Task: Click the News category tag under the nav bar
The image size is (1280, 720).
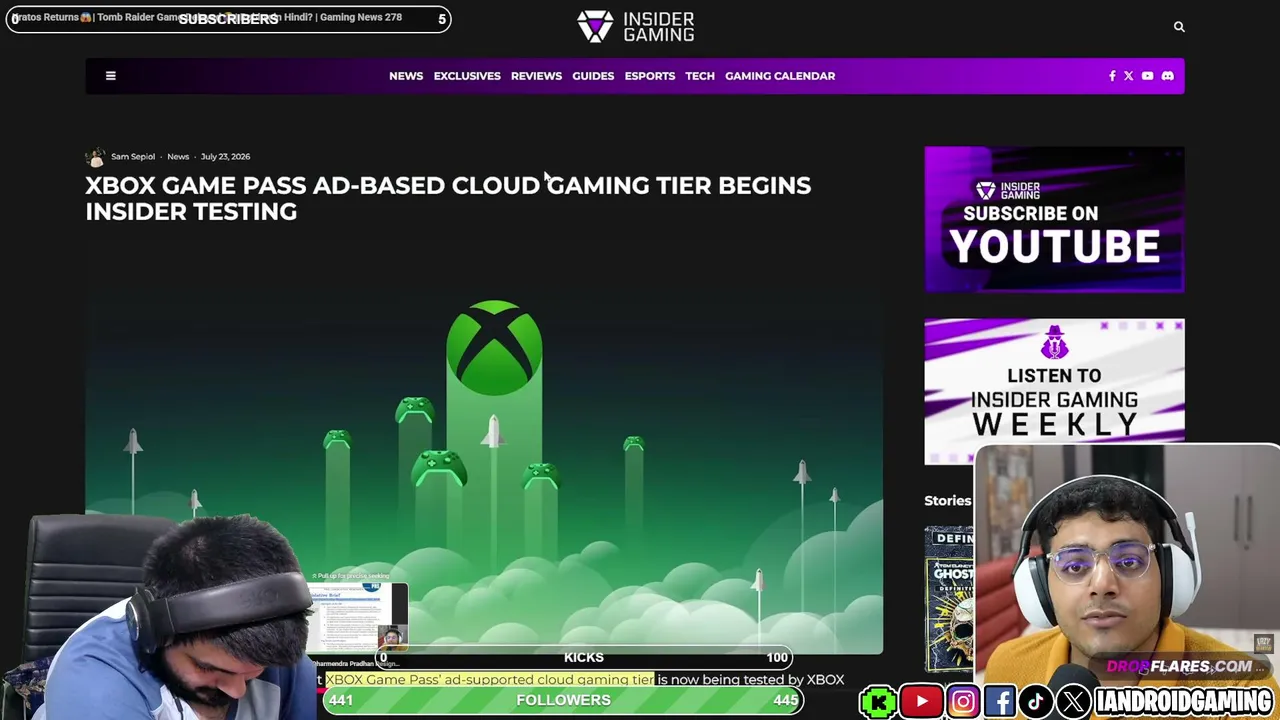Action: [178, 157]
